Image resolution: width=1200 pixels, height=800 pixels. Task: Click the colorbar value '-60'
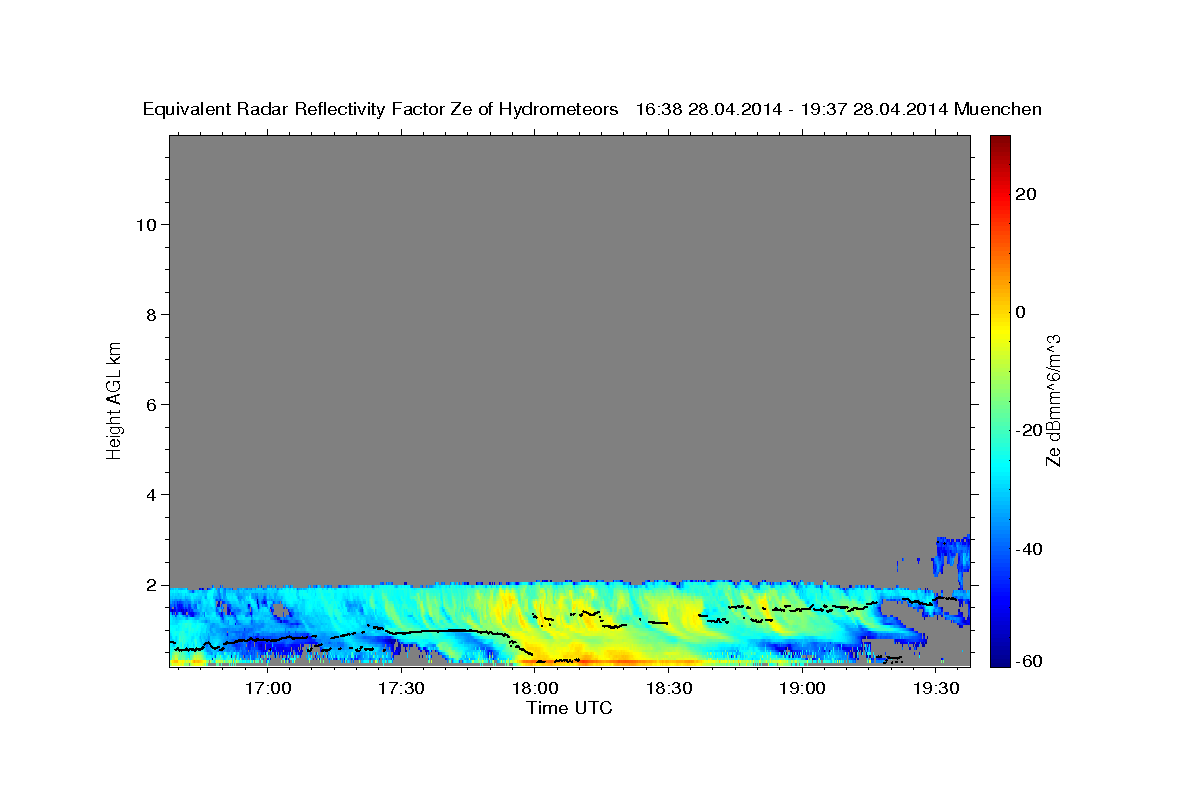[1030, 660]
